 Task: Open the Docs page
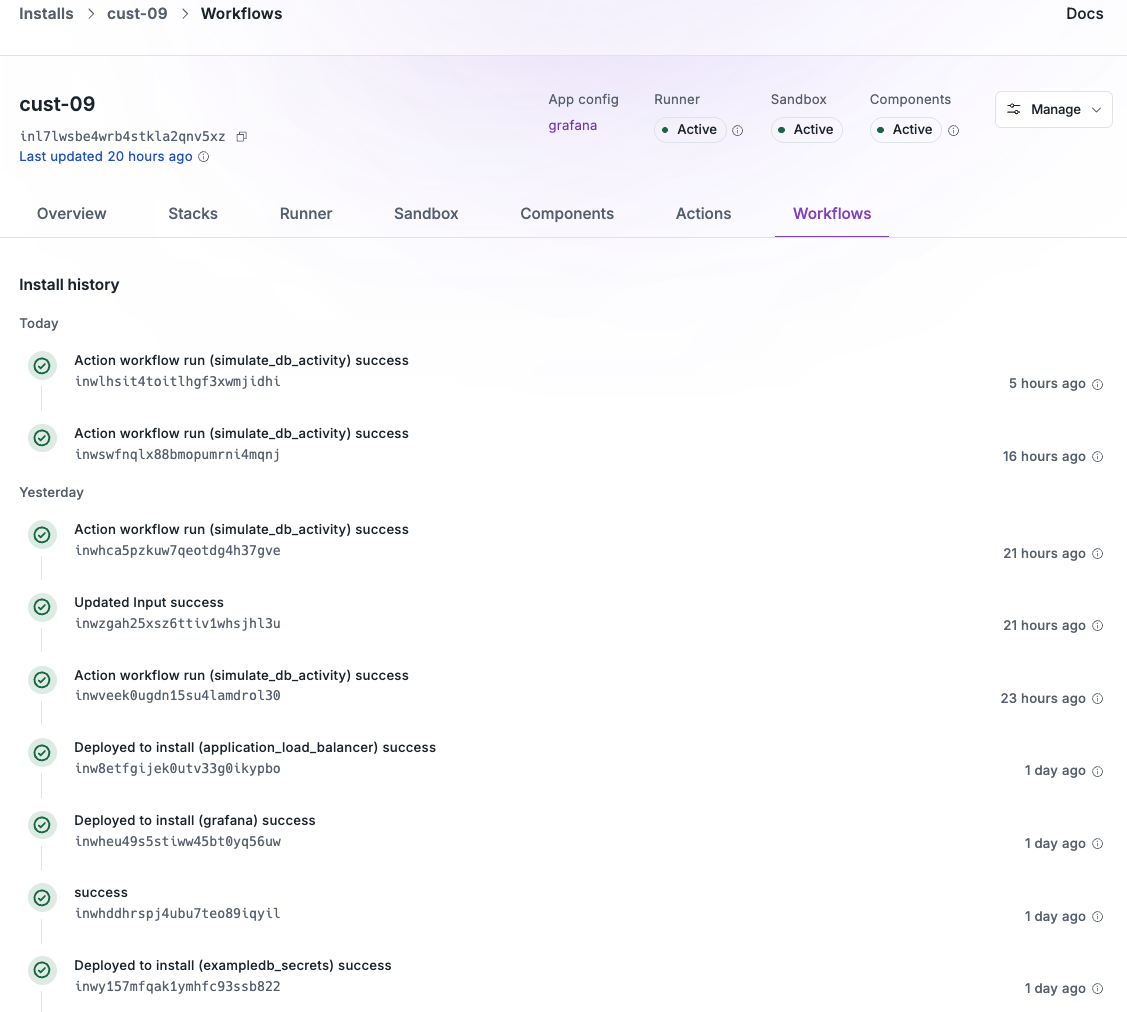point(1084,13)
